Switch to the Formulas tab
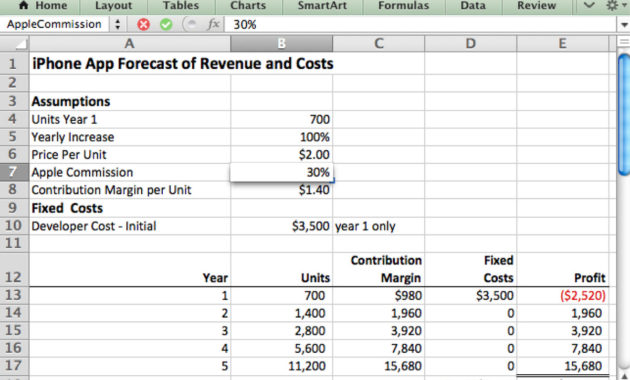The height and width of the screenshot is (380, 630). 403,6
